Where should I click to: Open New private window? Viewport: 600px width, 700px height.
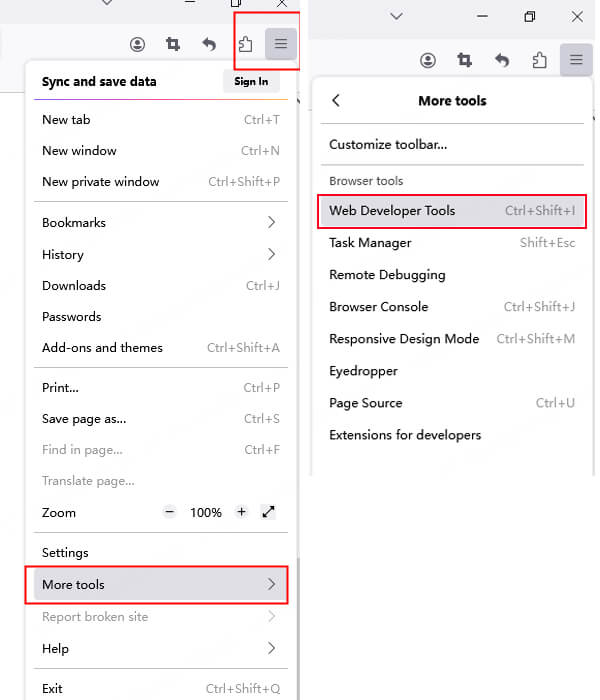pyautogui.click(x=100, y=182)
